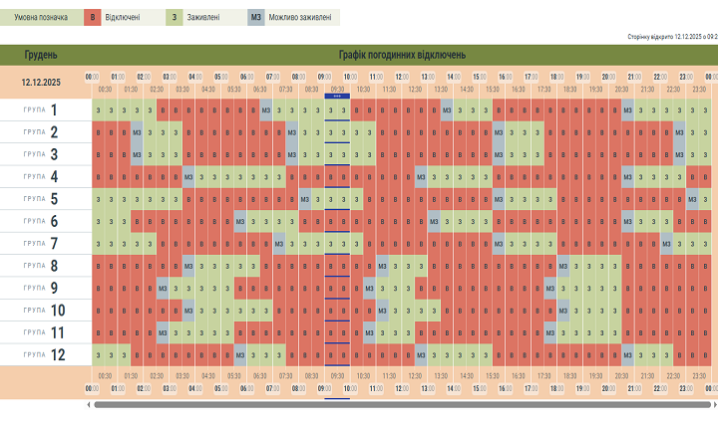Click the Можливо заживлені legend label
The image size is (718, 428).
point(299,17)
